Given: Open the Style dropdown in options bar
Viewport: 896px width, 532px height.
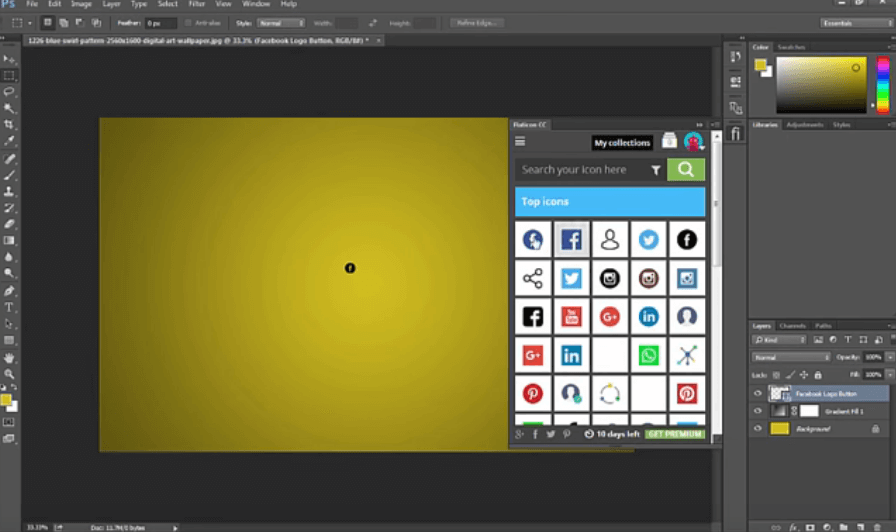Looking at the screenshot, I should [x=281, y=23].
